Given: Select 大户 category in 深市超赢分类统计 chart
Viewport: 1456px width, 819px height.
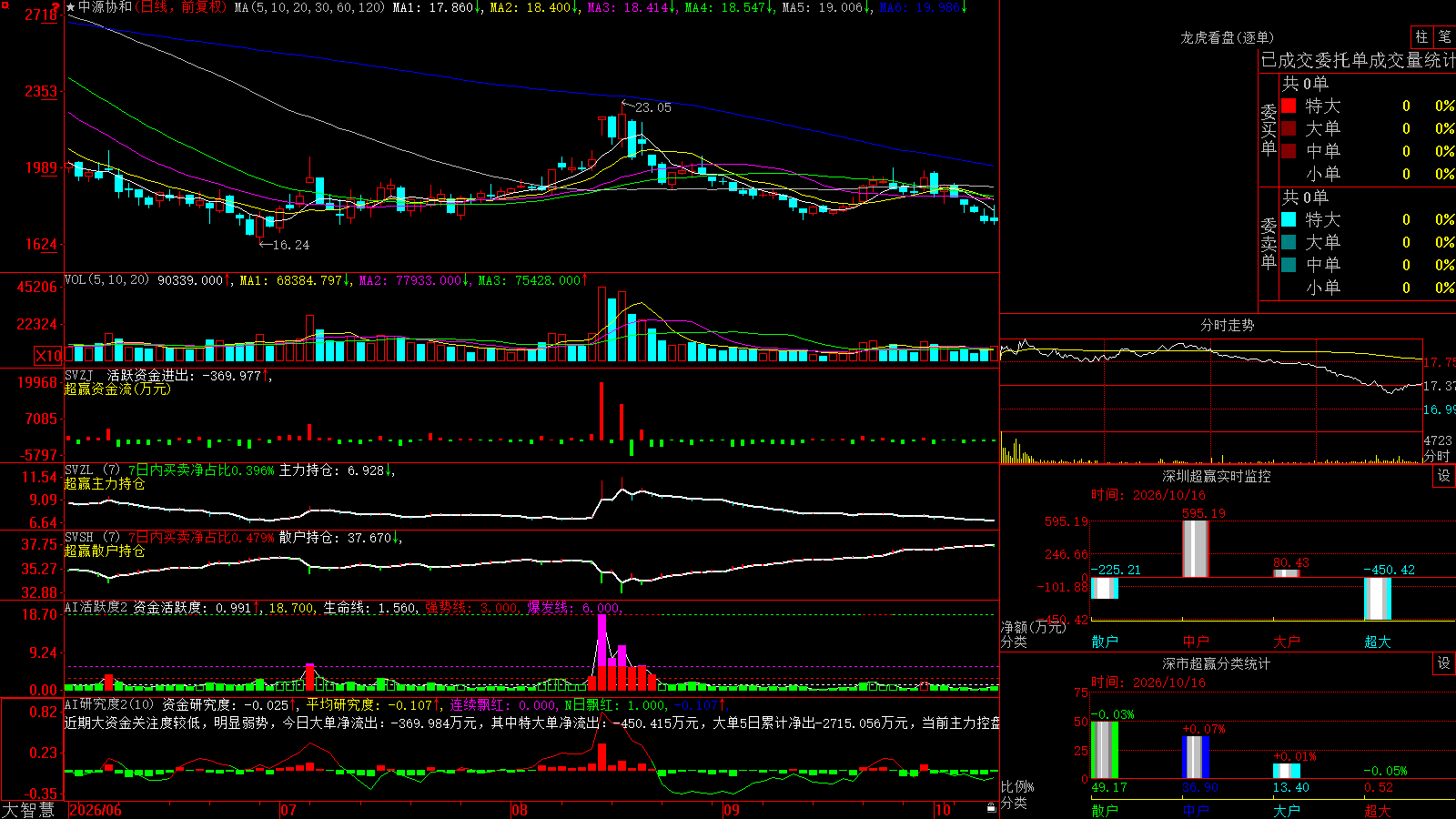Looking at the screenshot, I should 1287,810.
